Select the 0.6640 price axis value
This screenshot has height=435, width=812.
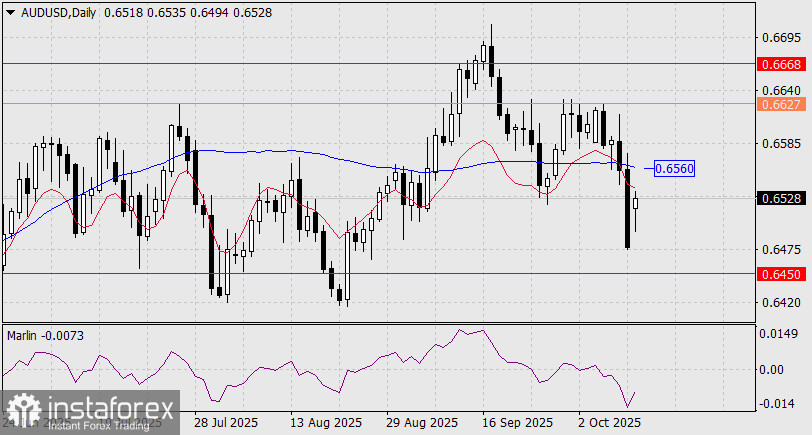pyautogui.click(x=780, y=91)
